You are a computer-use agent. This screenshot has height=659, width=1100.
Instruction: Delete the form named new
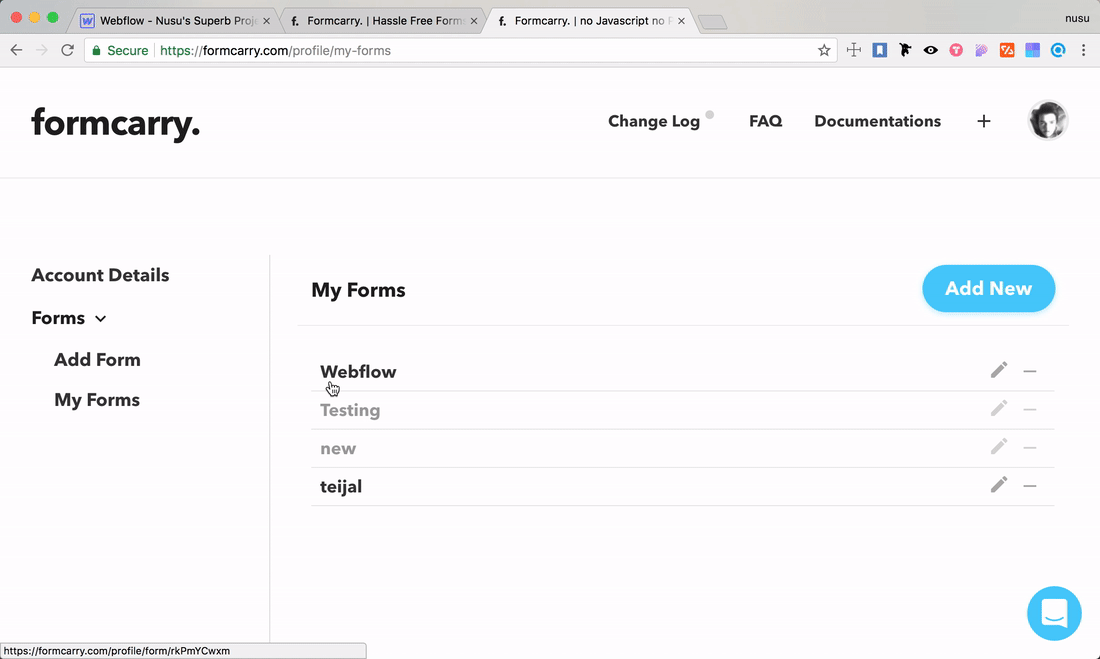(1030, 448)
